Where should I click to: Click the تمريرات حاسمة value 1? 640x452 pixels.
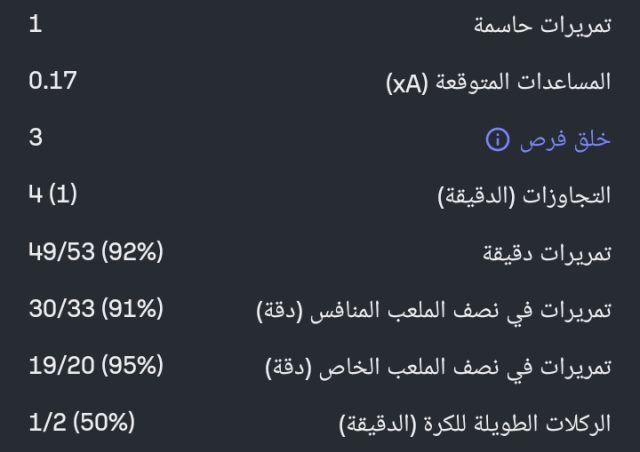[x=35, y=24]
